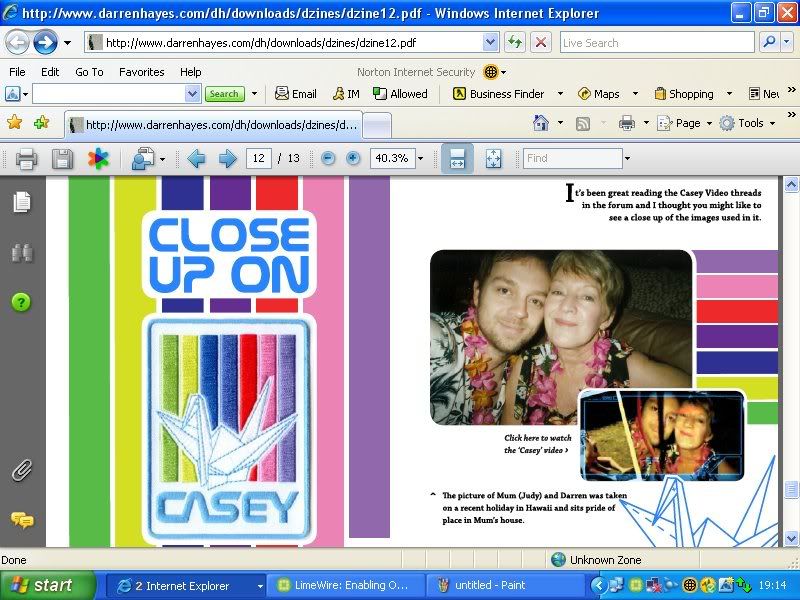Click the vertical scrollbar thumb
The image size is (800, 600).
coord(791,490)
